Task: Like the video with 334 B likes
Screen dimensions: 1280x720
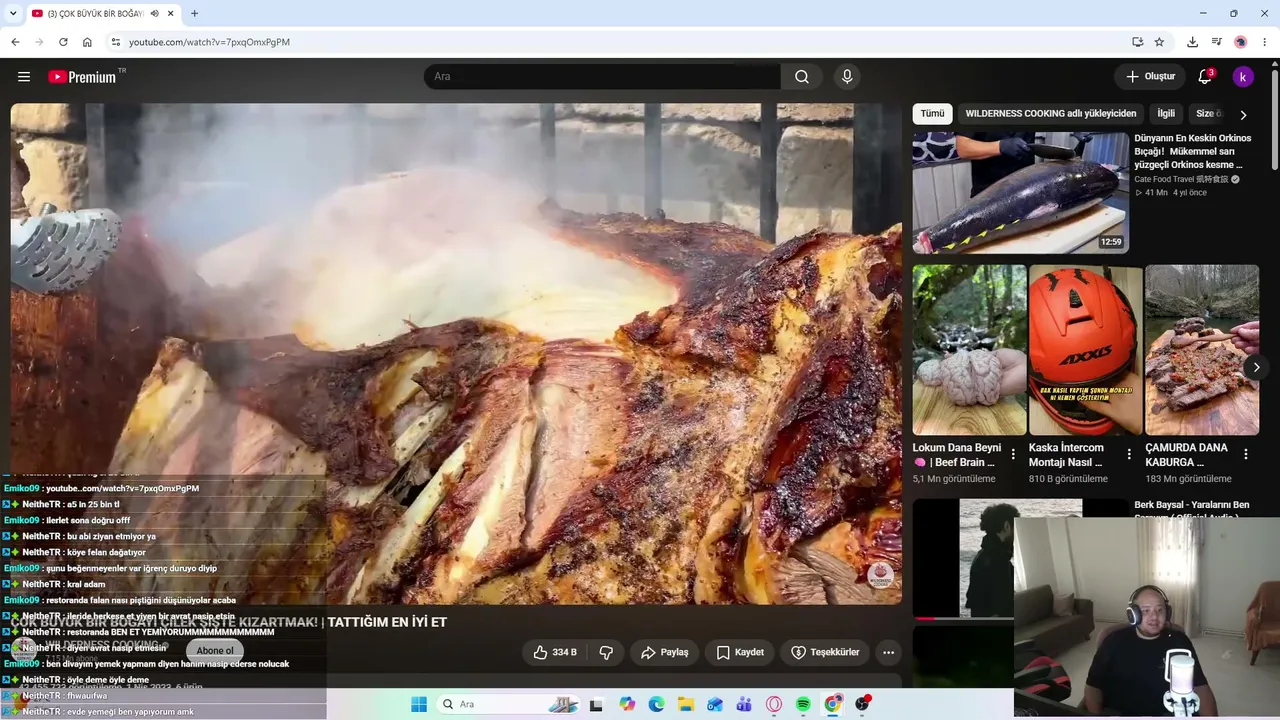Action: pyautogui.click(x=555, y=652)
